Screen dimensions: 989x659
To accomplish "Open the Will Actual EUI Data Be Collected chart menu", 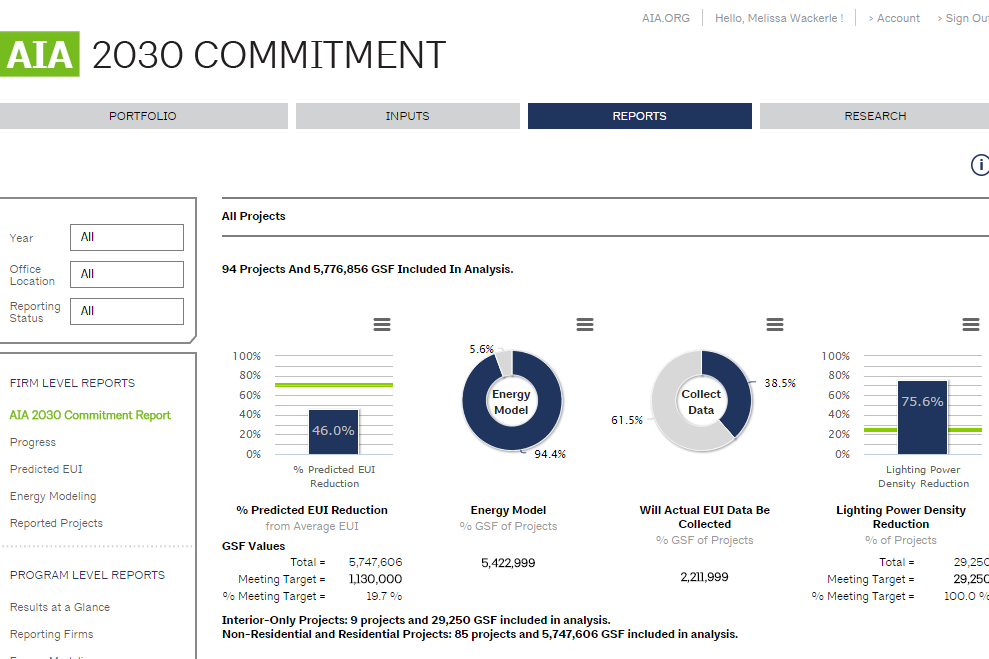I will pos(775,324).
